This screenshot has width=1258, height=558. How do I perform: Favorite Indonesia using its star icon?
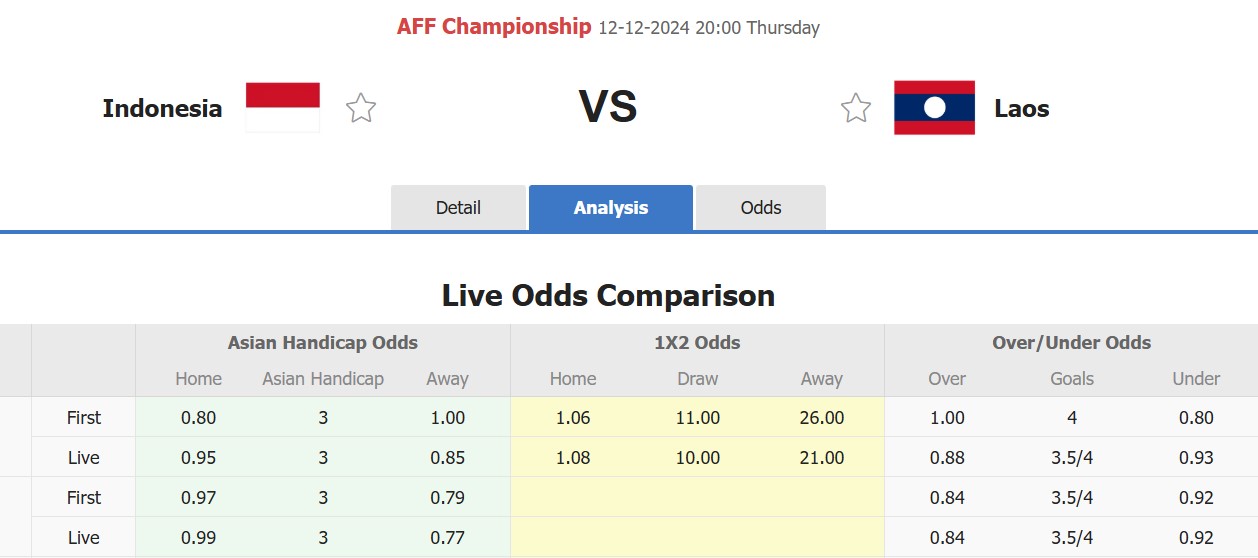coord(361,108)
